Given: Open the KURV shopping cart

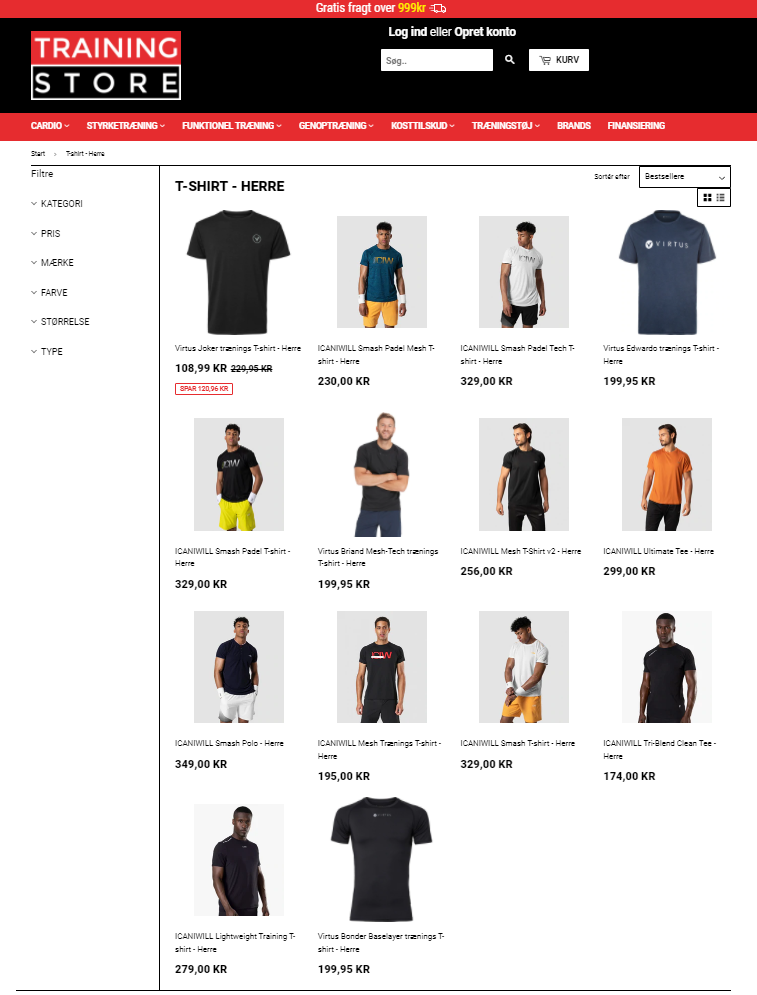Looking at the screenshot, I should pyautogui.click(x=558, y=60).
